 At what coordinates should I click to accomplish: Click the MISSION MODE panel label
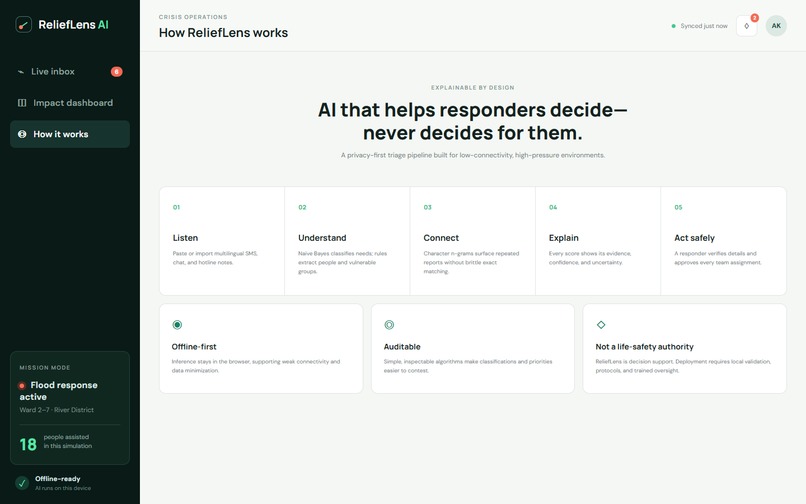coord(45,368)
